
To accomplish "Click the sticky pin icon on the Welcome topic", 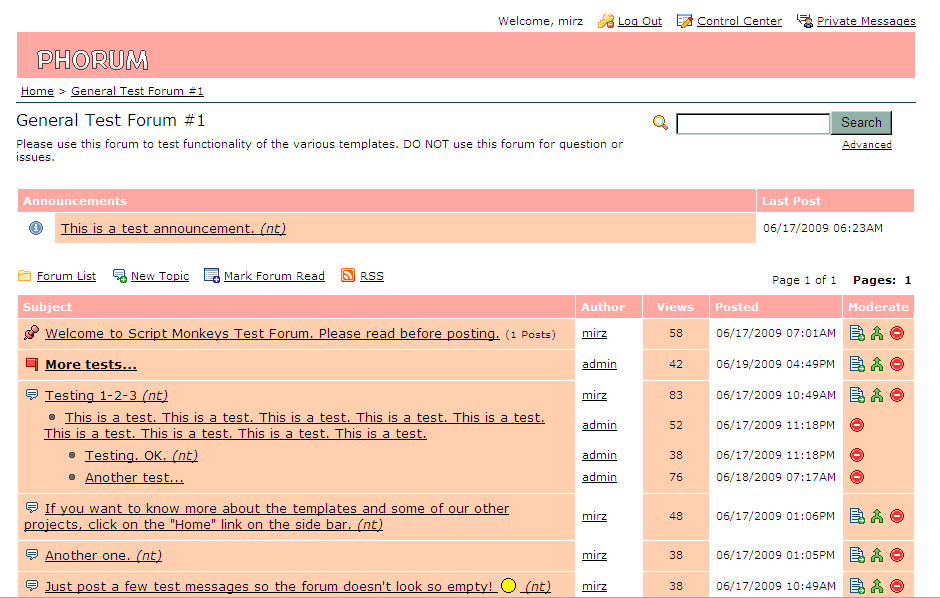I will [x=32, y=333].
